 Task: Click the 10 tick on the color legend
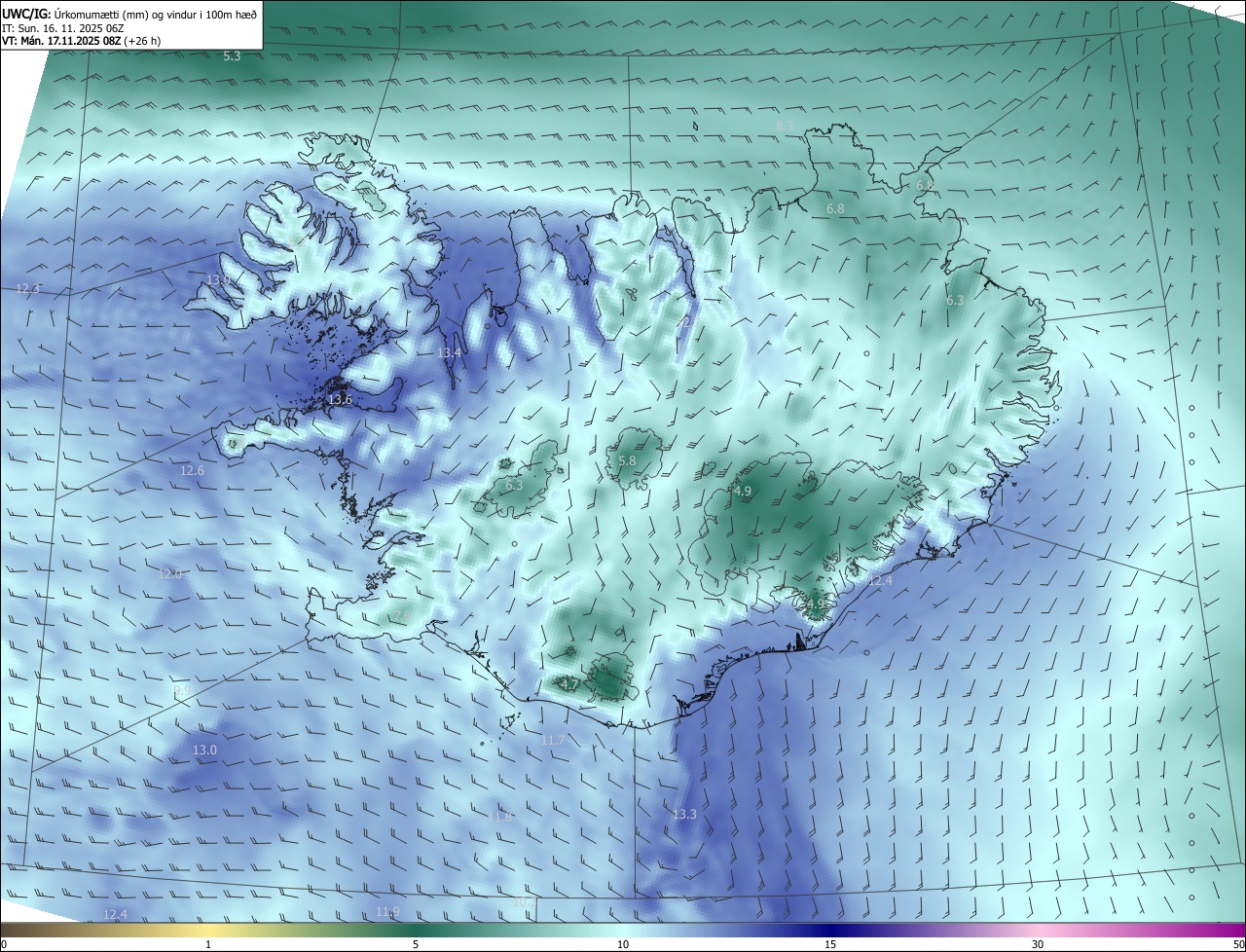tap(623, 945)
